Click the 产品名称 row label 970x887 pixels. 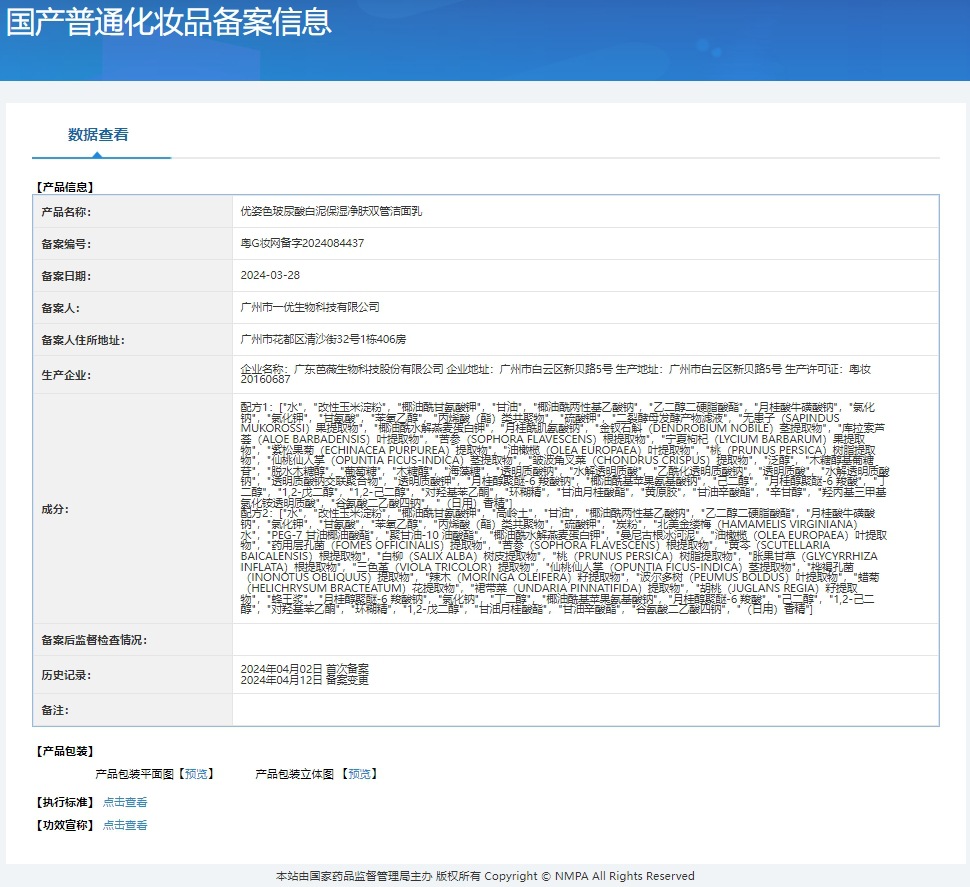pos(66,212)
